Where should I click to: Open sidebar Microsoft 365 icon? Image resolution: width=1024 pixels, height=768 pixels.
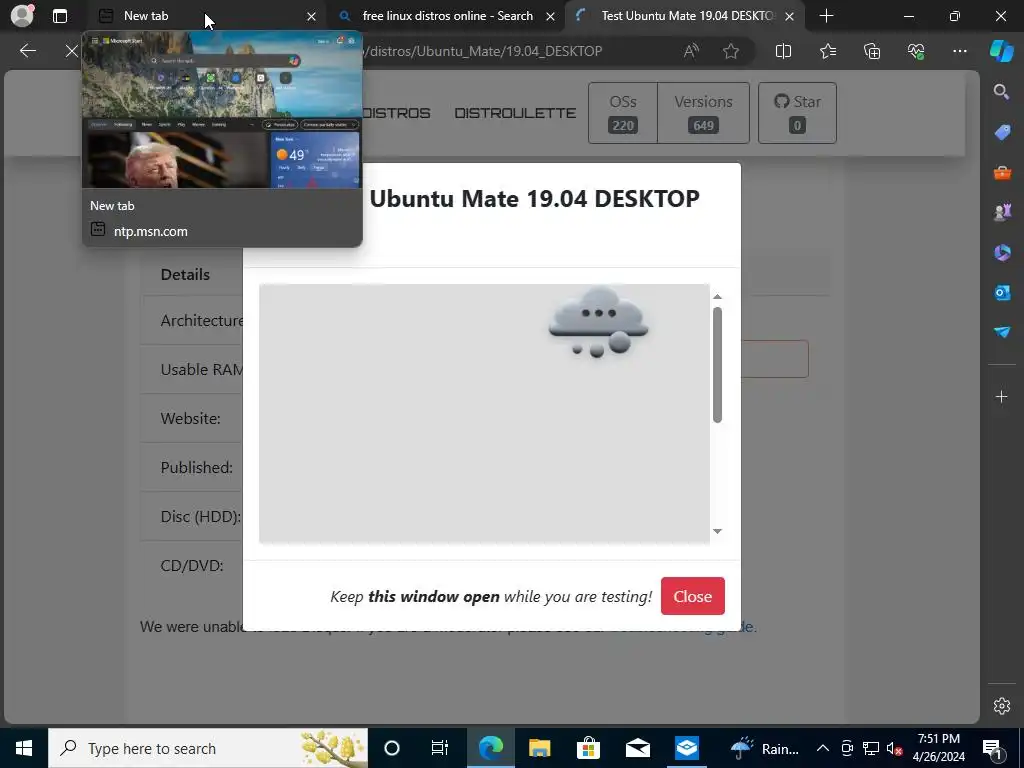[1002, 252]
